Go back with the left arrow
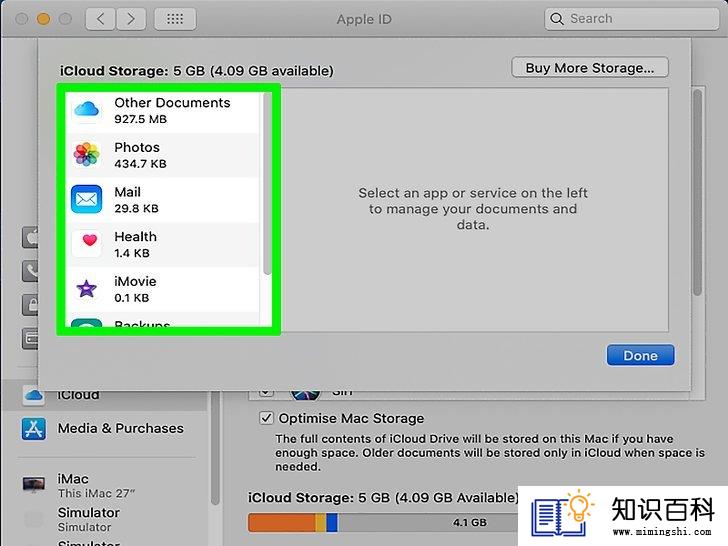 pos(100,19)
